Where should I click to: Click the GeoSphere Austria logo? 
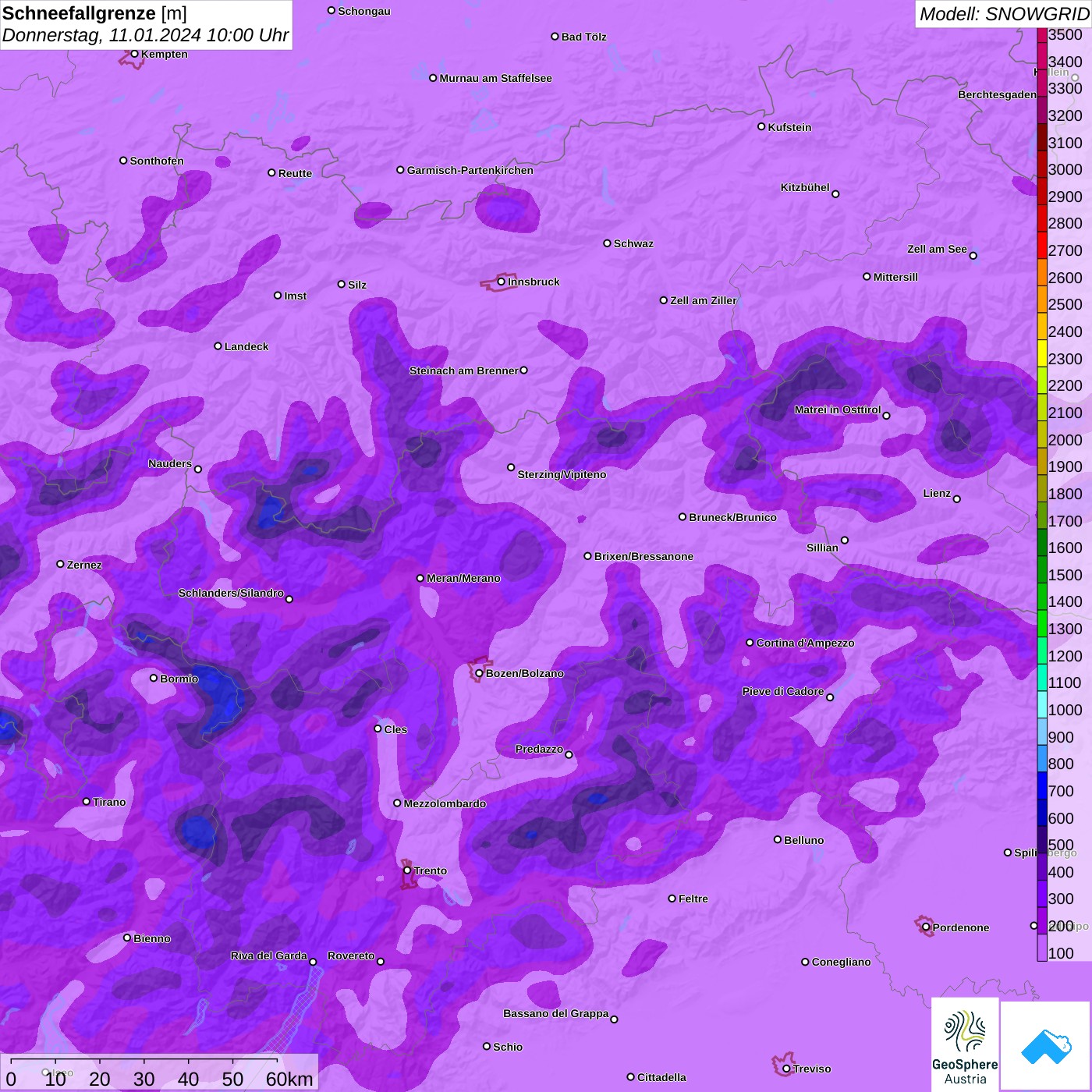tap(965, 1044)
